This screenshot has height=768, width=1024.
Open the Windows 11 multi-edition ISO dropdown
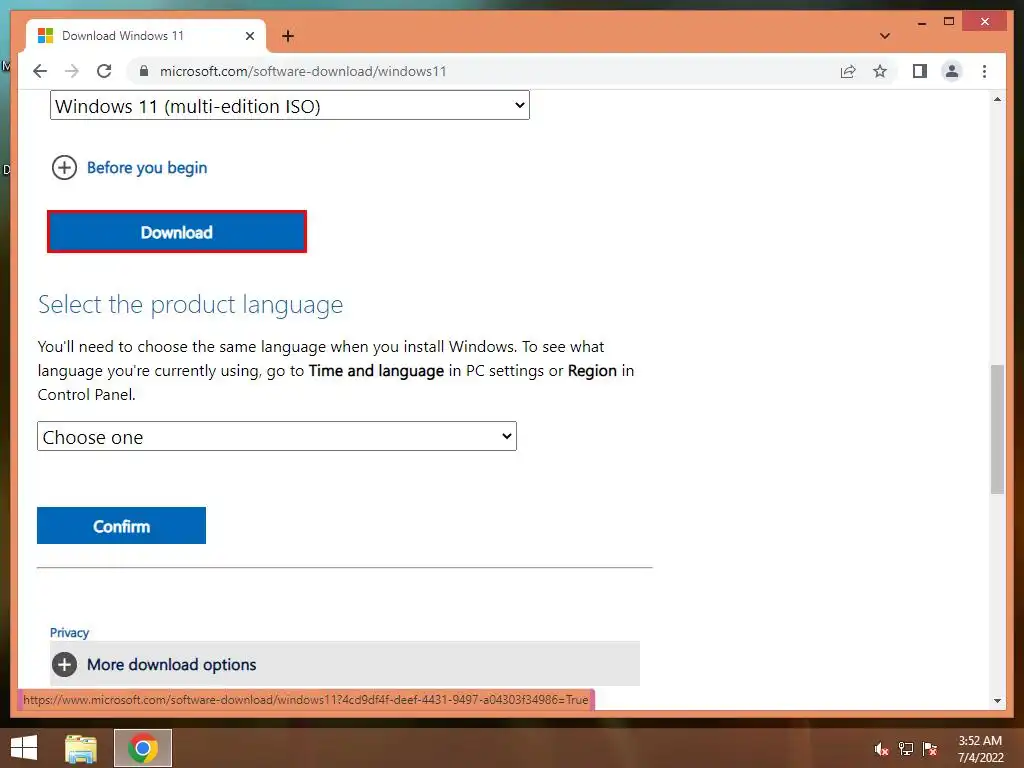[x=290, y=106]
